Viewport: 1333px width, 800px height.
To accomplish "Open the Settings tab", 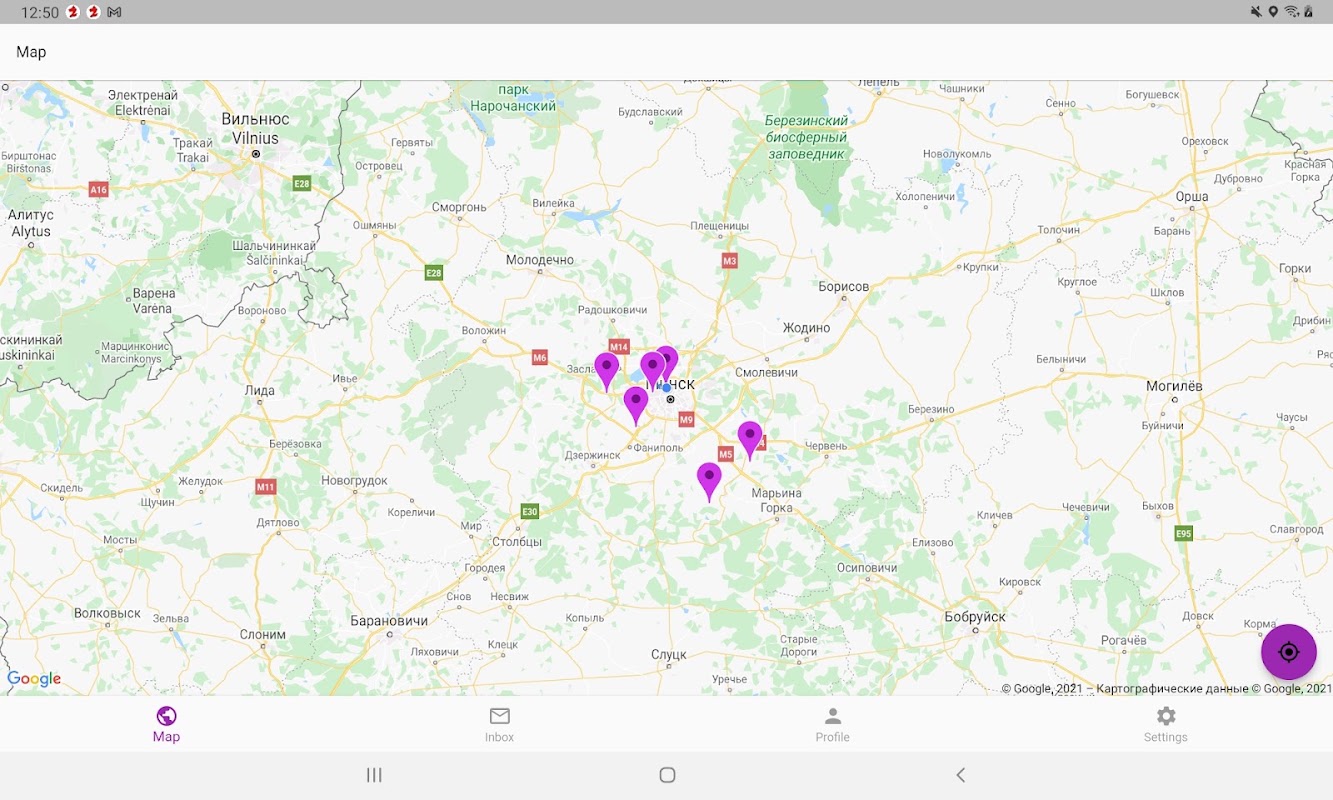I will click(x=1166, y=724).
